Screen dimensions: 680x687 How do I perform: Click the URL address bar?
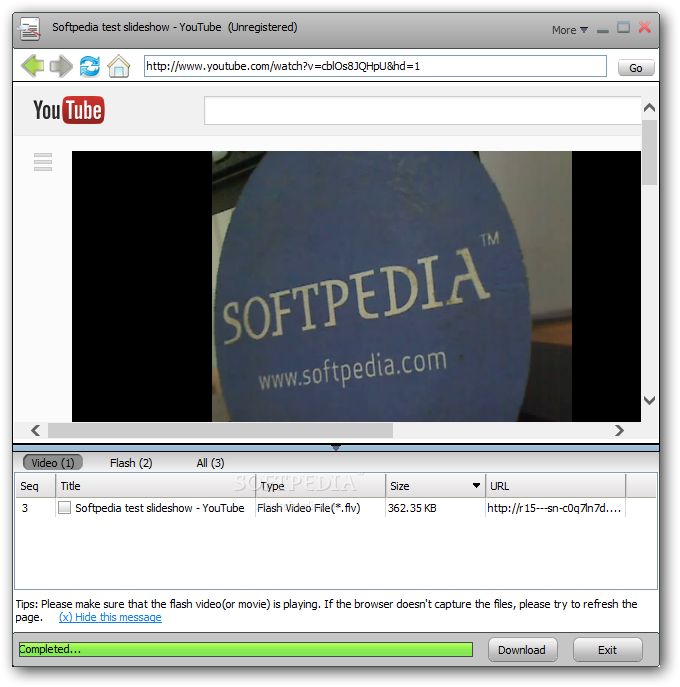375,66
